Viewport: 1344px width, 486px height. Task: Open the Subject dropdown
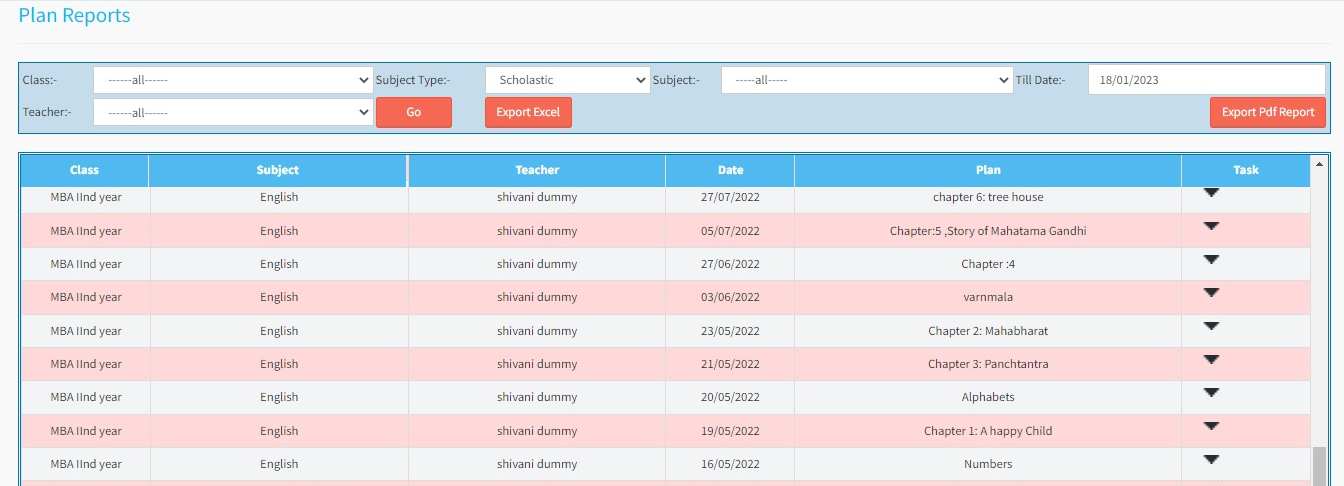coord(866,80)
